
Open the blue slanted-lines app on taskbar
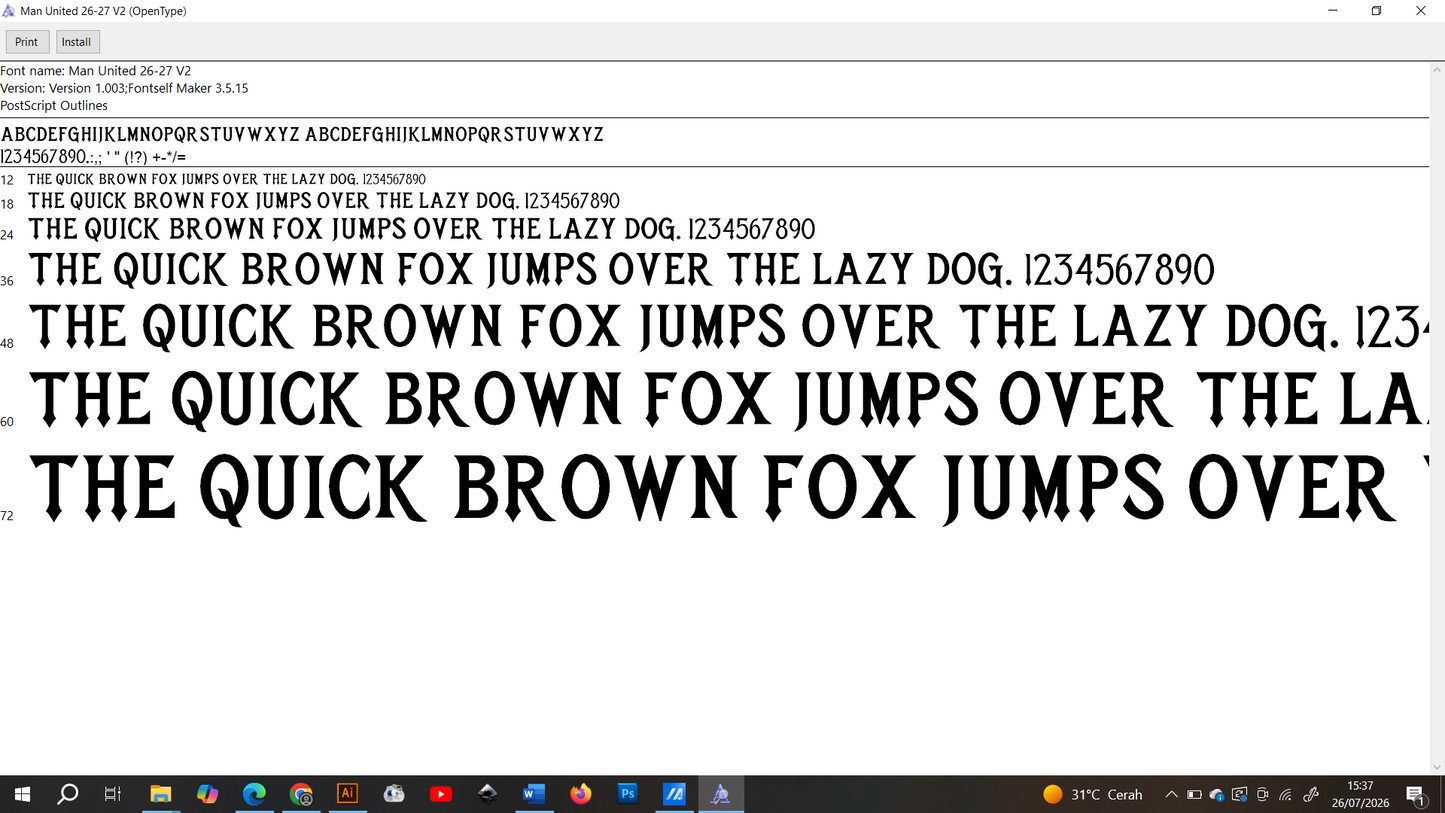click(x=675, y=794)
